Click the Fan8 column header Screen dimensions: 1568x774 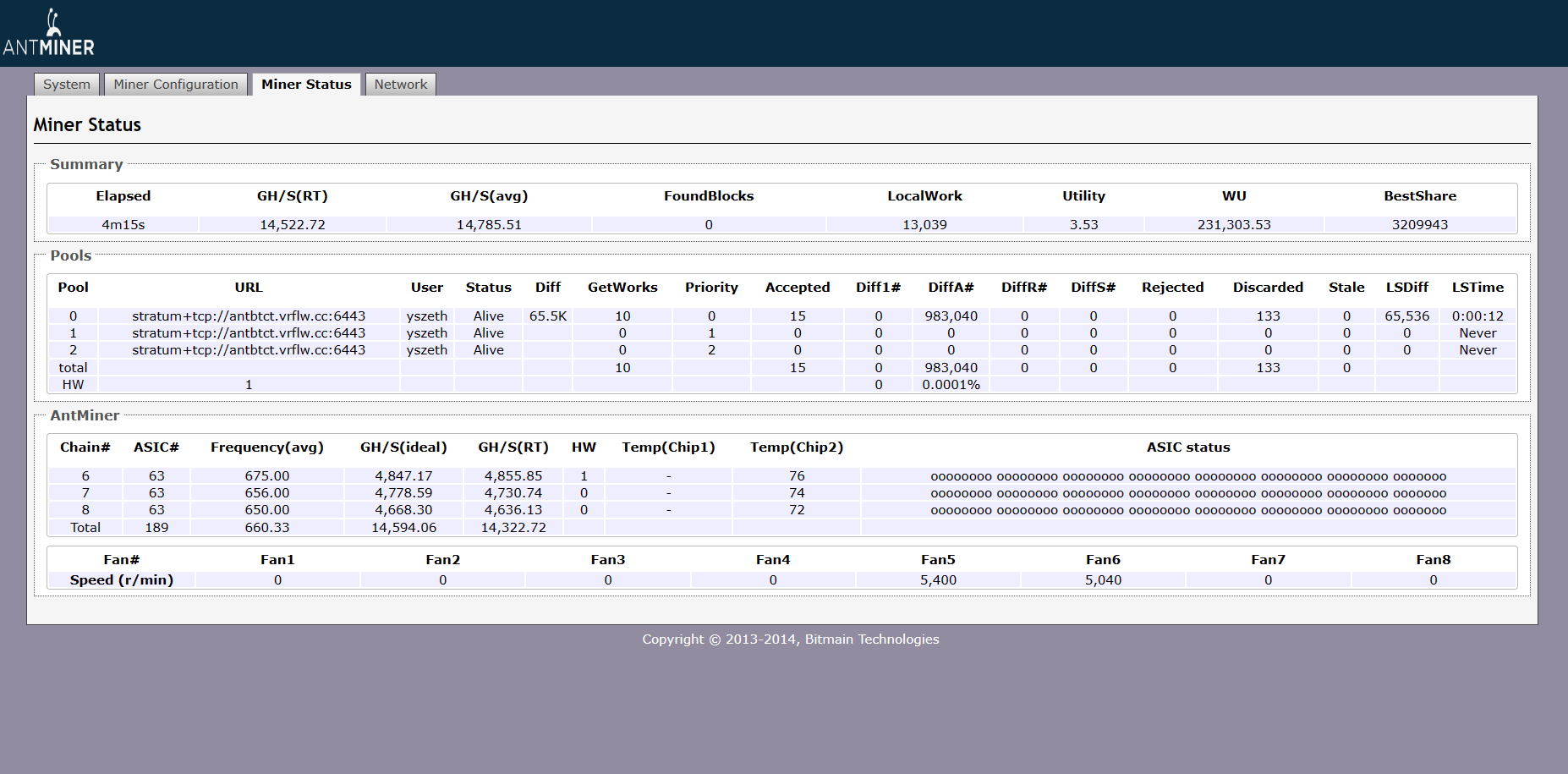(x=1434, y=560)
